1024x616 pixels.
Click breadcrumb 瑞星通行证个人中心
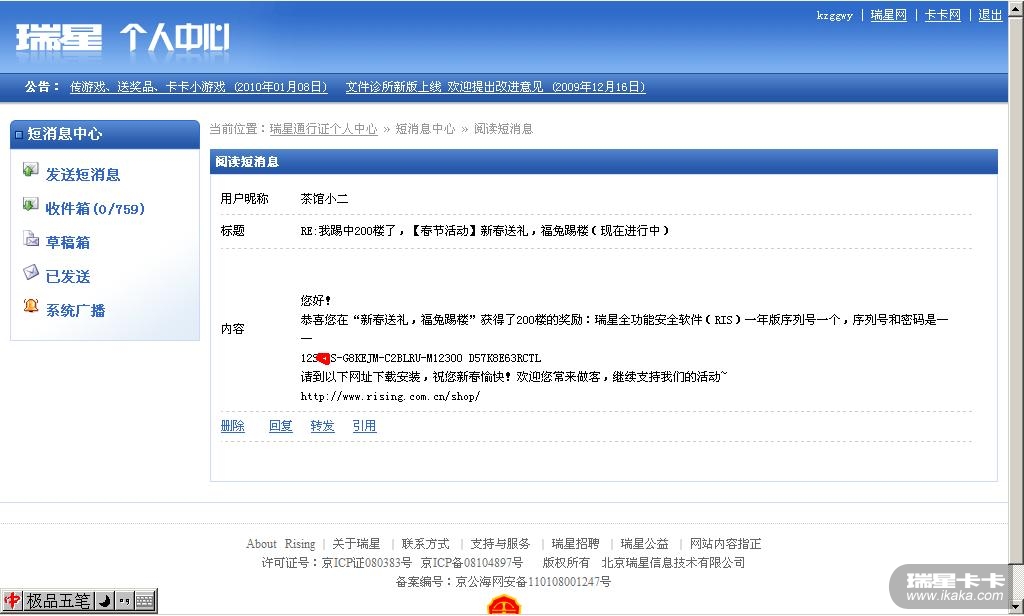pos(323,129)
